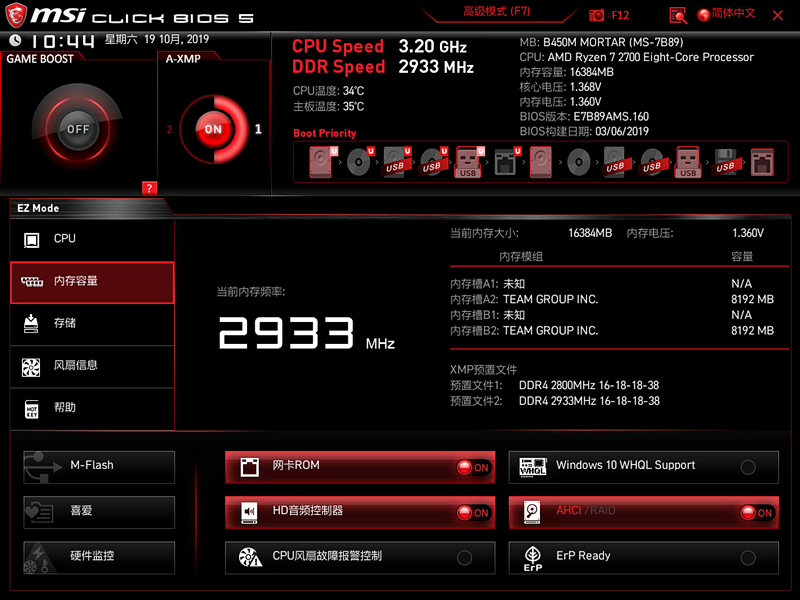The height and width of the screenshot is (600, 800).
Task: Toggle the AHCI / RAID ON switch
Action: (757, 513)
